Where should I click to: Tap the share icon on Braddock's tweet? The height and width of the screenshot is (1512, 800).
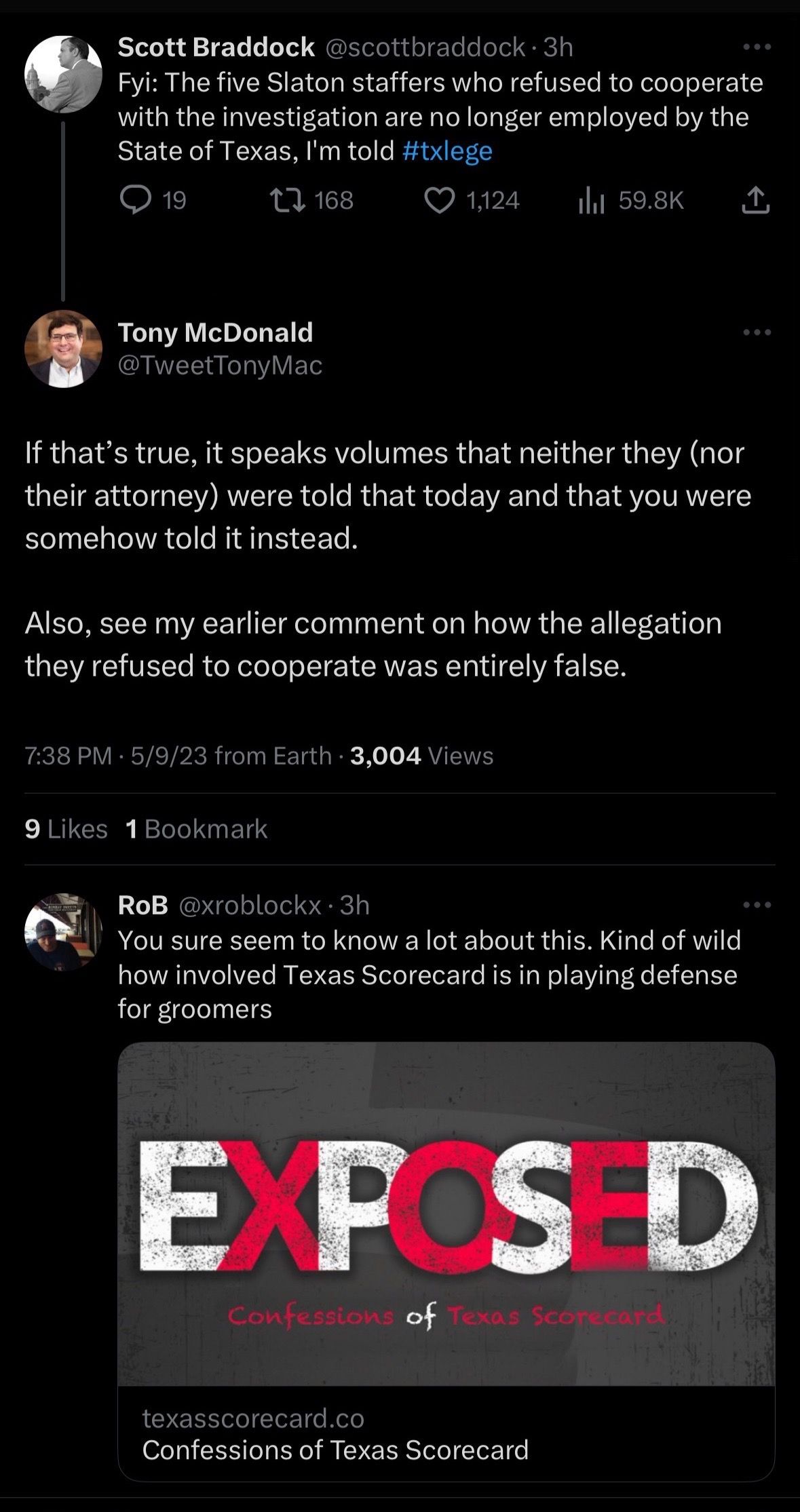756,201
